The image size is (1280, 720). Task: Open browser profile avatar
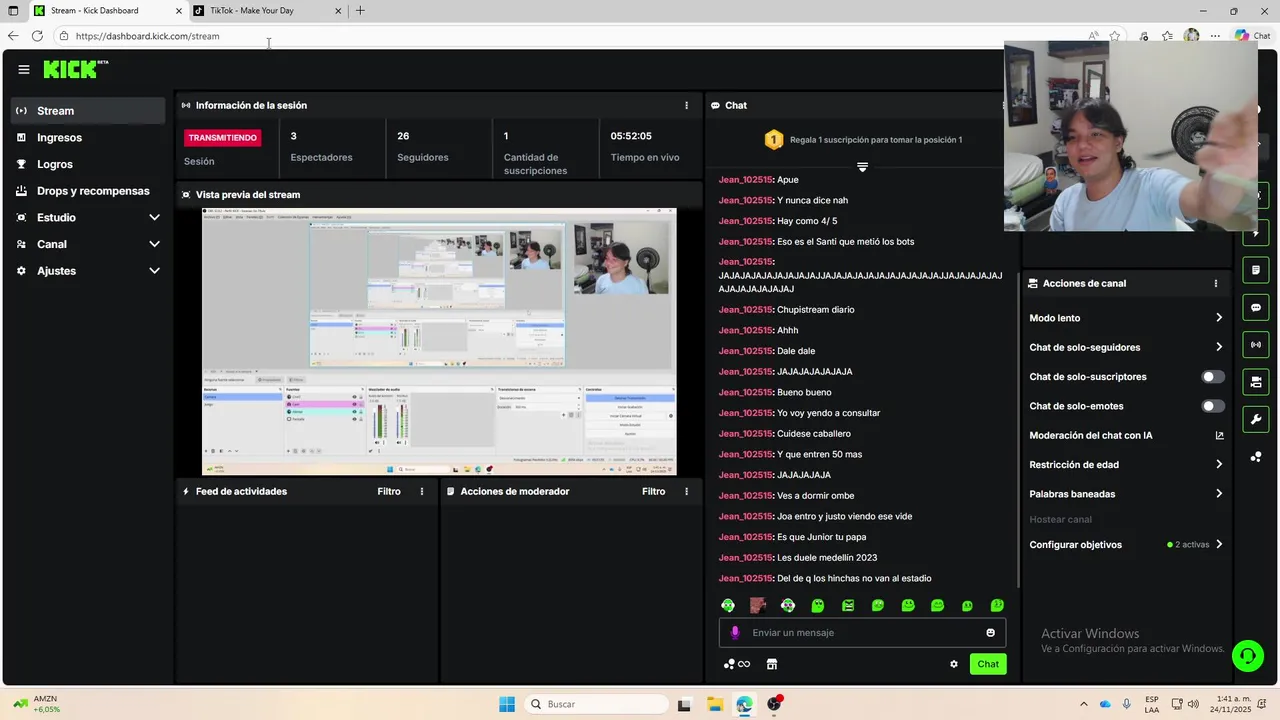click(1191, 36)
